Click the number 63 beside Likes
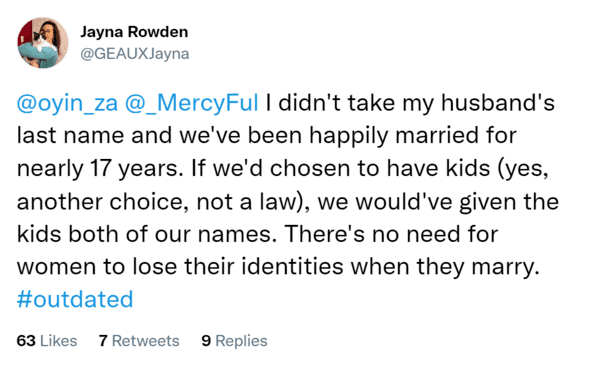Image resolution: width=600 pixels, height=385 pixels. tap(26, 341)
